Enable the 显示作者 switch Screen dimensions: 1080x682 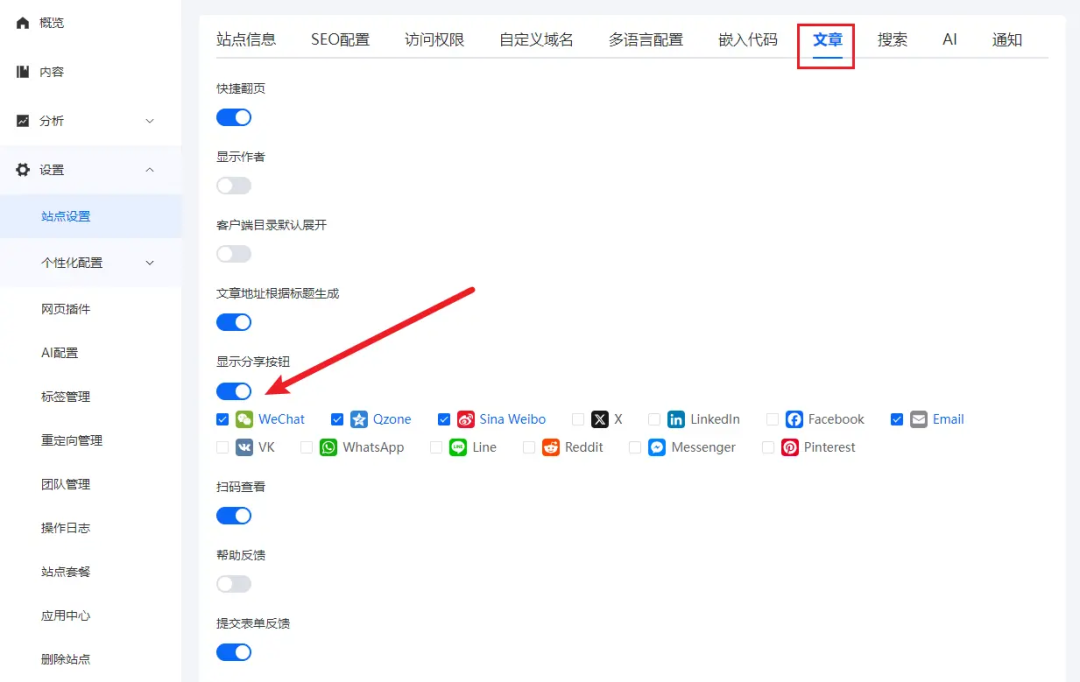tap(233, 185)
